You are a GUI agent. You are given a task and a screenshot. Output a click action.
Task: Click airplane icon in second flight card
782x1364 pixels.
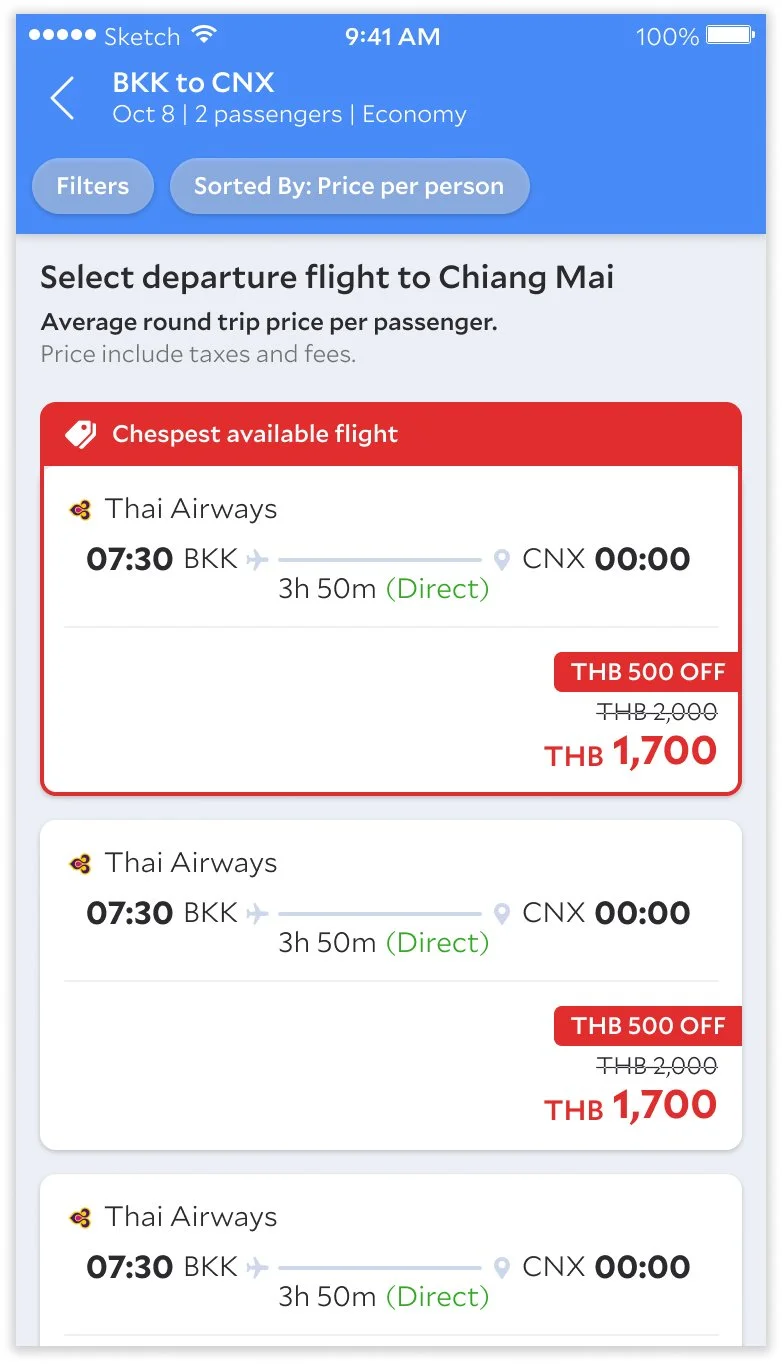coord(258,913)
